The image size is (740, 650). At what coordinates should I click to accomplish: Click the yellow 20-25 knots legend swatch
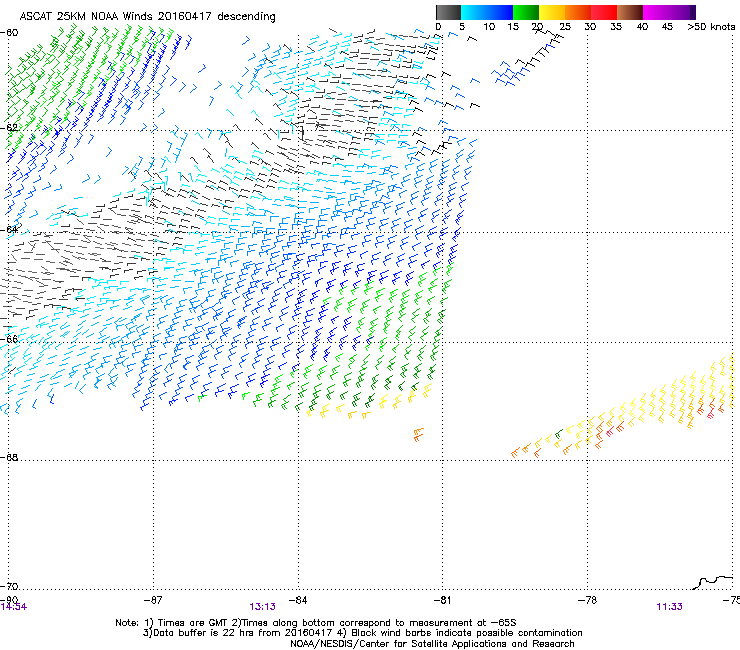(552, 12)
